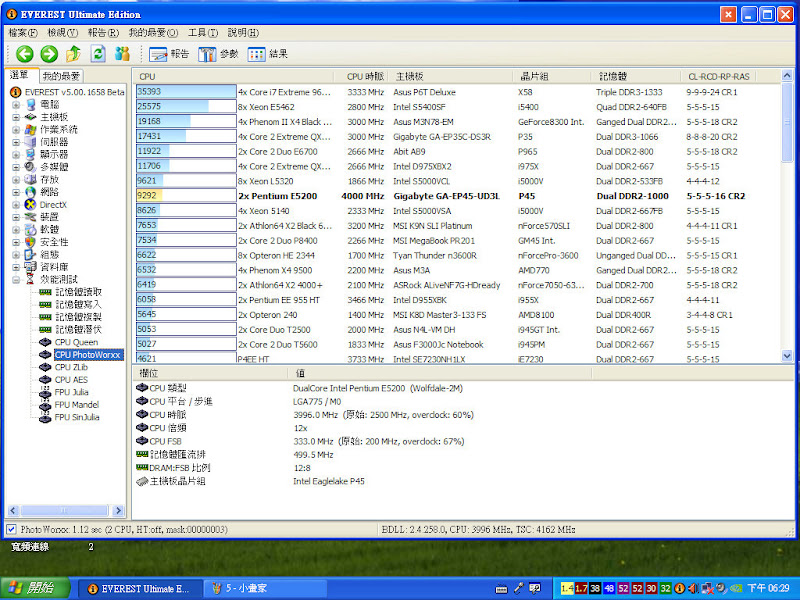Viewport: 800px width, 600px height.
Task: Open the 檔案(F) menu
Action: (24, 33)
